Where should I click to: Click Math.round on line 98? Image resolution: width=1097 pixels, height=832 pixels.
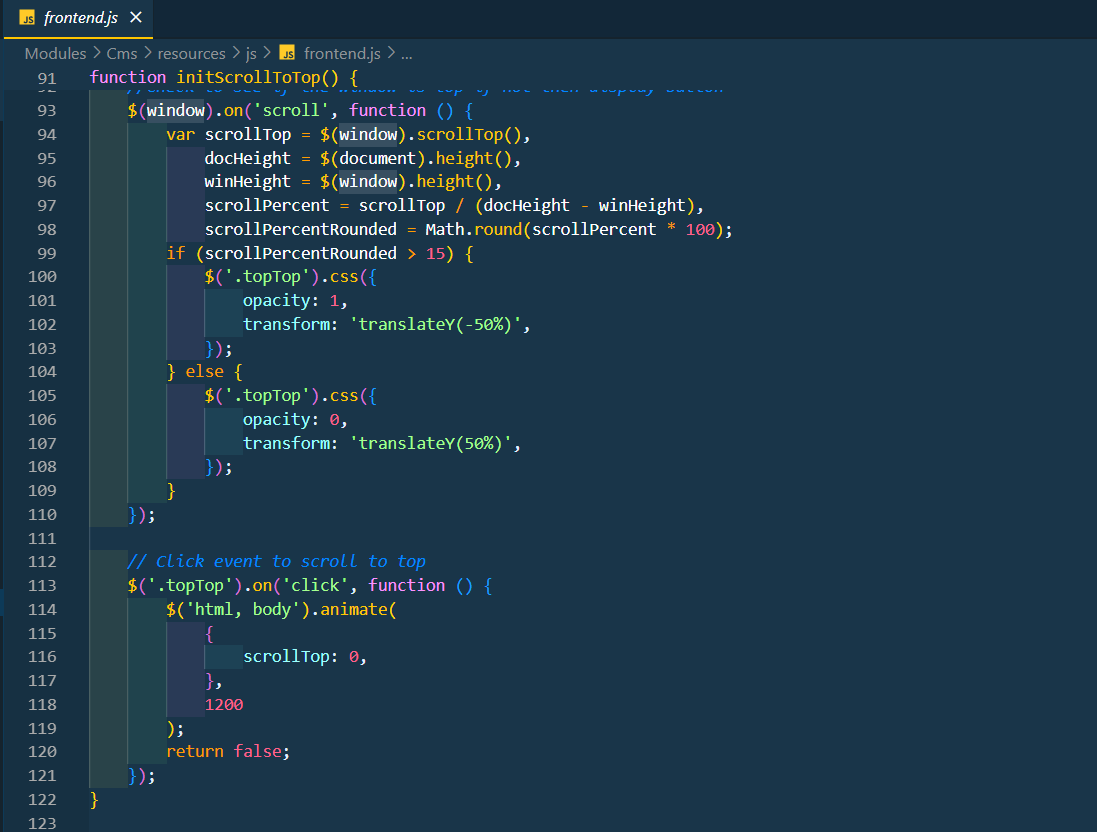click(x=474, y=230)
